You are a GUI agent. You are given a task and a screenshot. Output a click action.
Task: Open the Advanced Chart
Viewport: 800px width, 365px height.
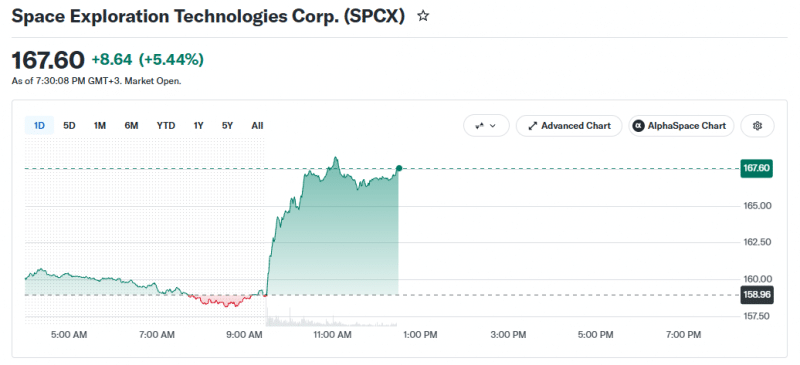point(569,126)
